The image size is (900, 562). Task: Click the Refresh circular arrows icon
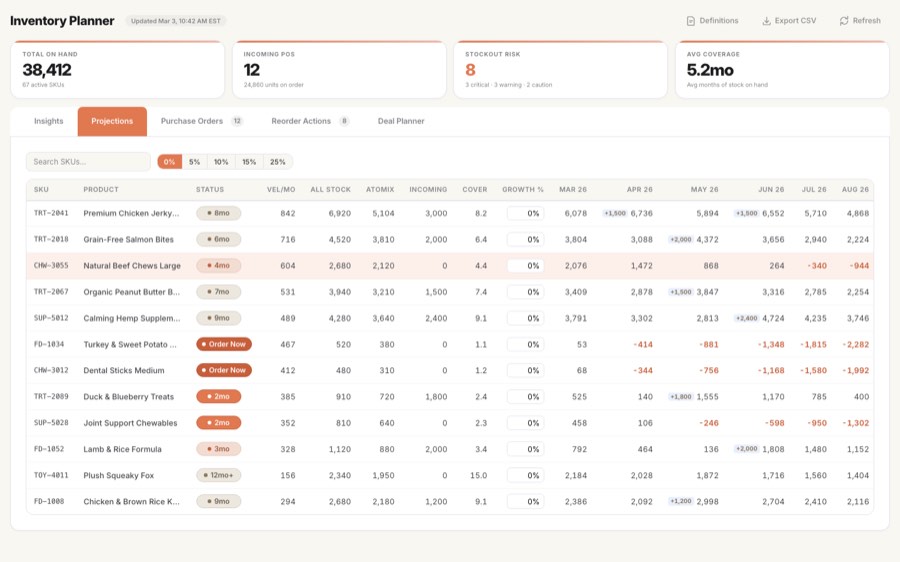[844, 21]
